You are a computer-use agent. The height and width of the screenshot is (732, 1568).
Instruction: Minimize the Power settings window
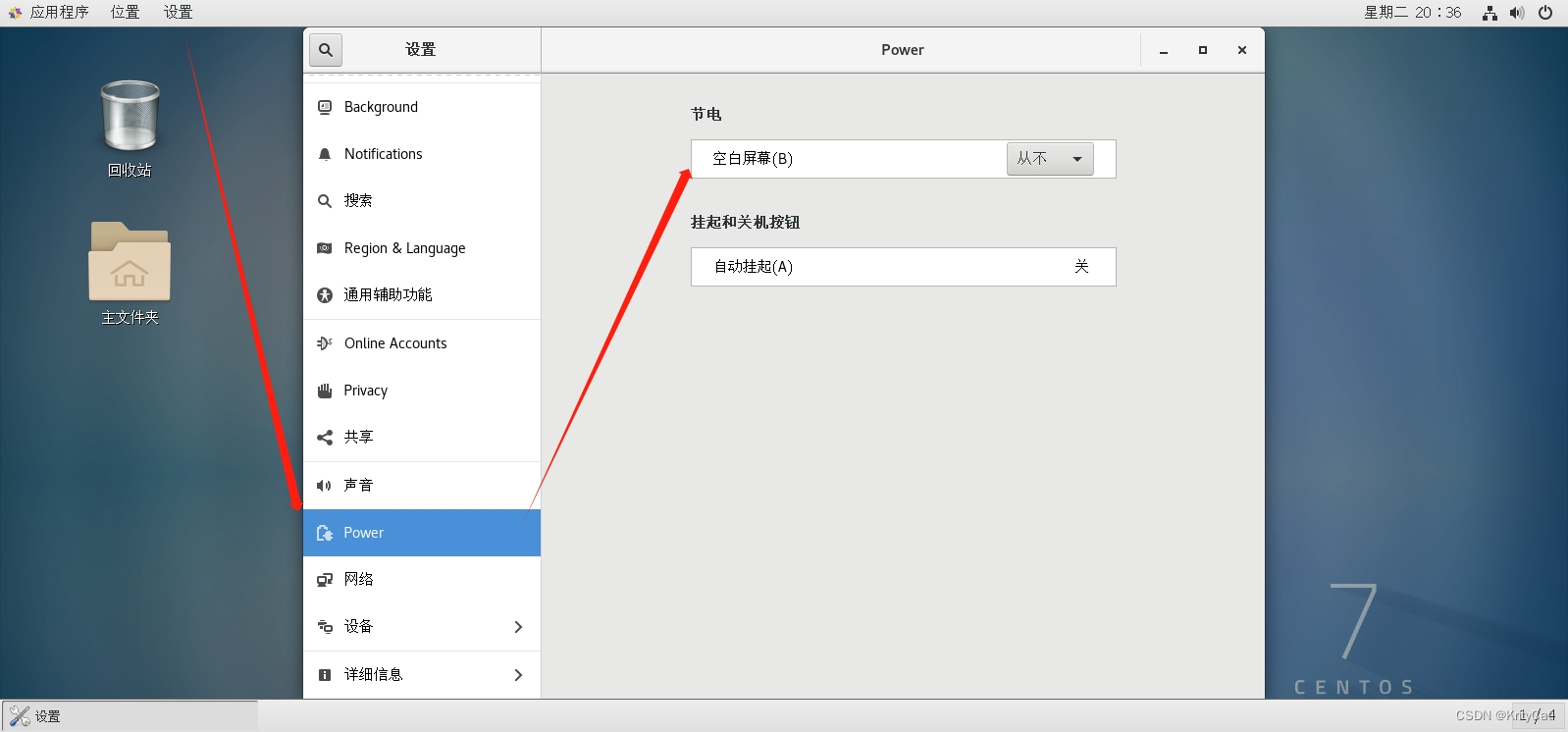[1164, 50]
